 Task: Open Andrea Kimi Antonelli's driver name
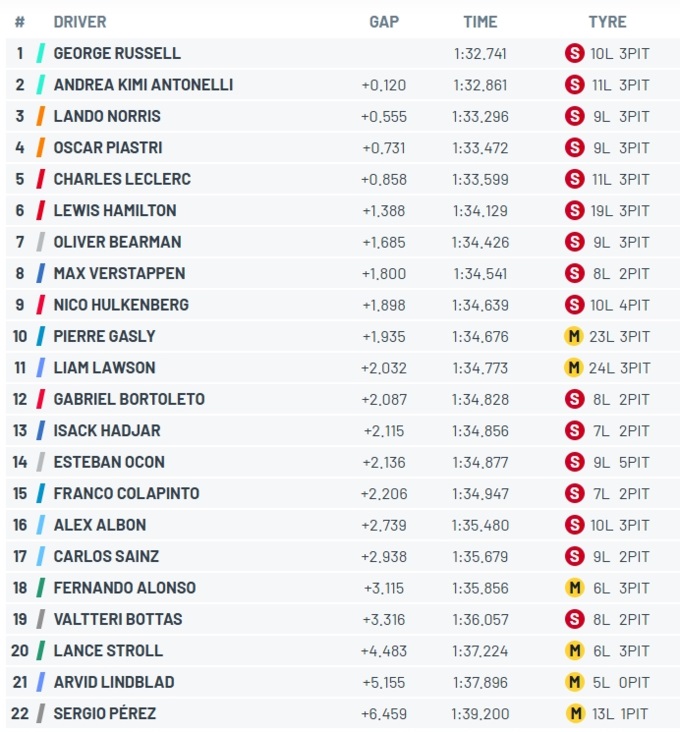pos(143,85)
